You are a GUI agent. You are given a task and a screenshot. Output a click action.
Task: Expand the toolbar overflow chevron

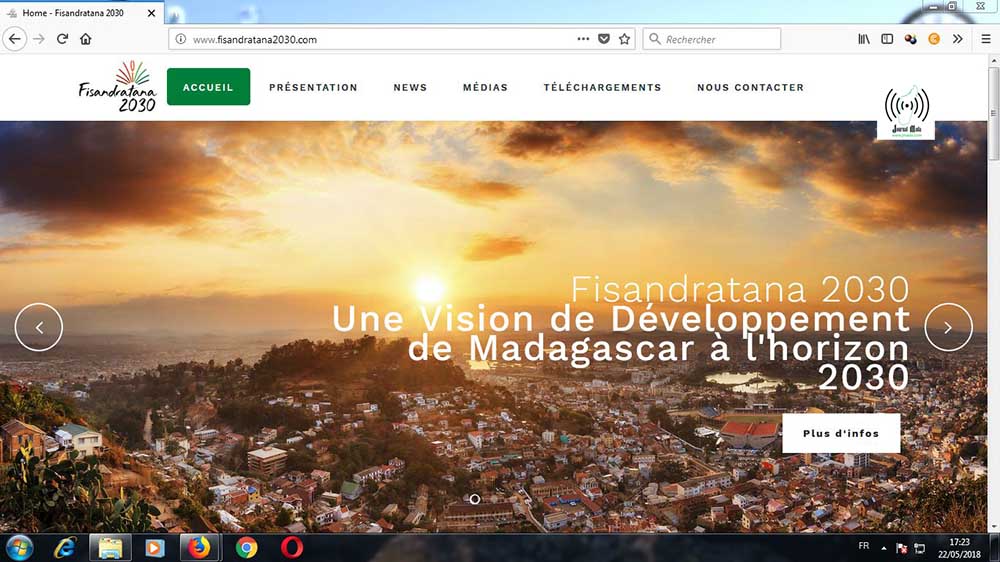point(958,39)
